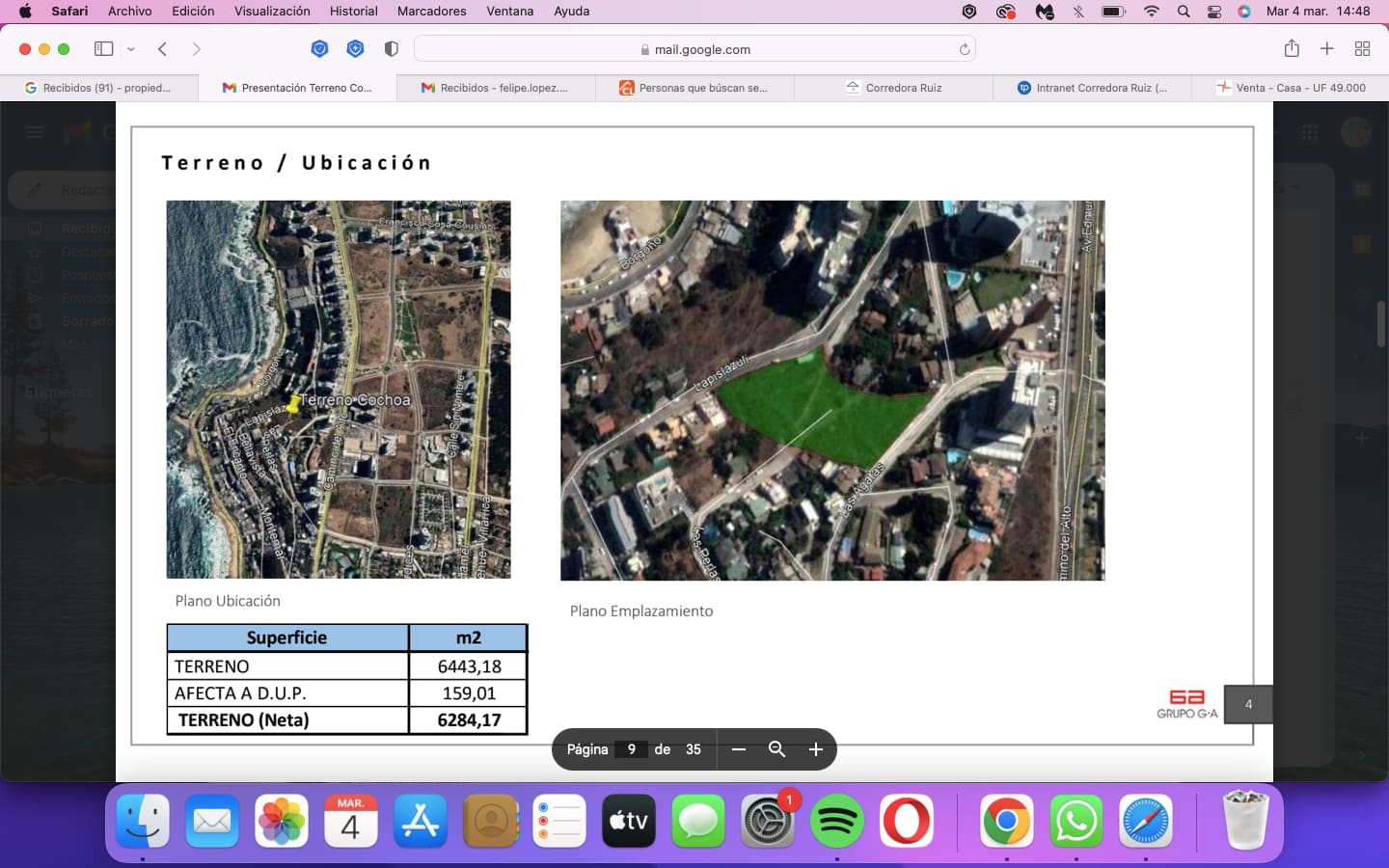This screenshot has height=868, width=1389.
Task: Open Apple TV from the Dock
Action: pos(629,822)
